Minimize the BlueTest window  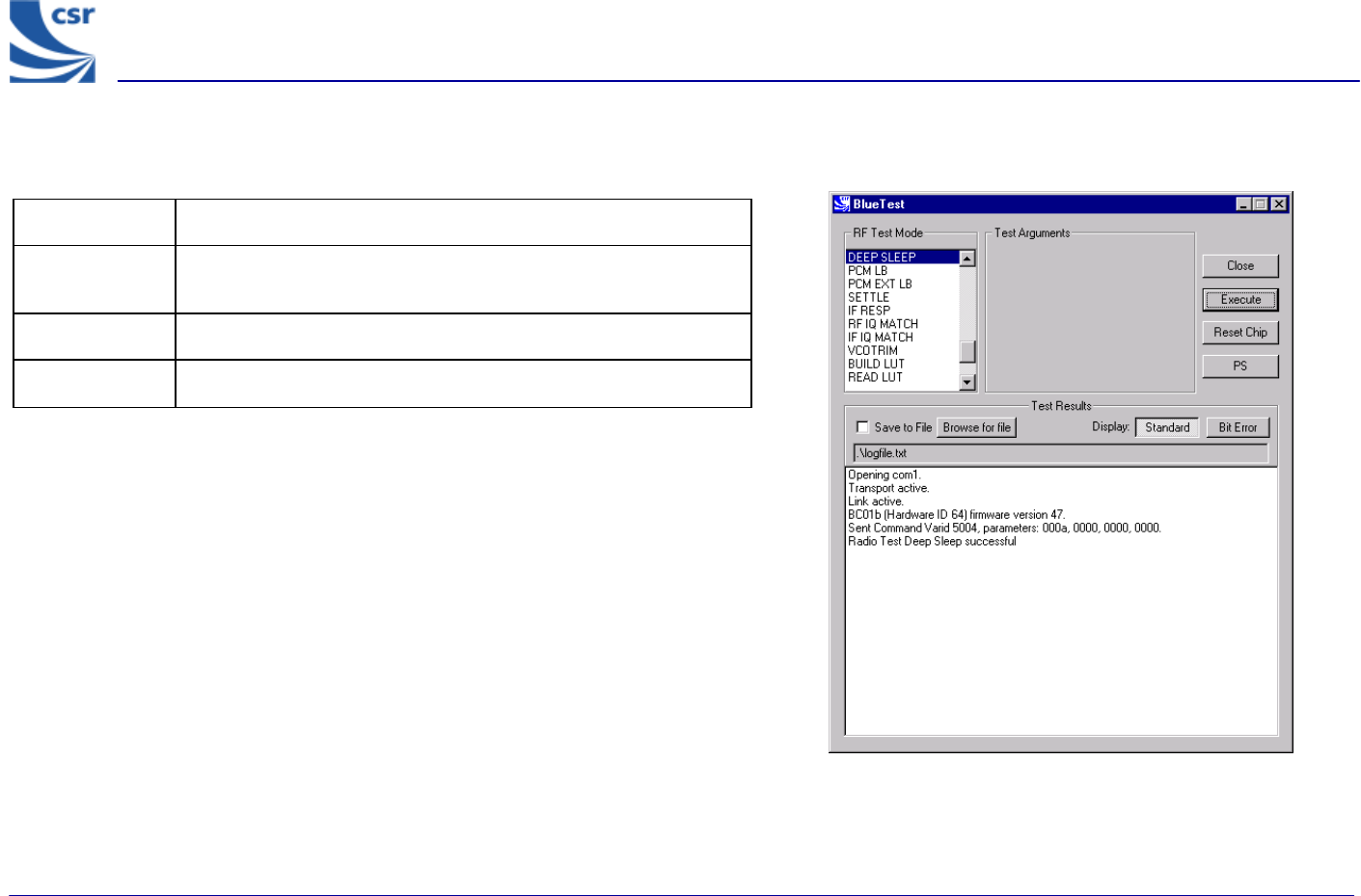pyautogui.click(x=1244, y=204)
